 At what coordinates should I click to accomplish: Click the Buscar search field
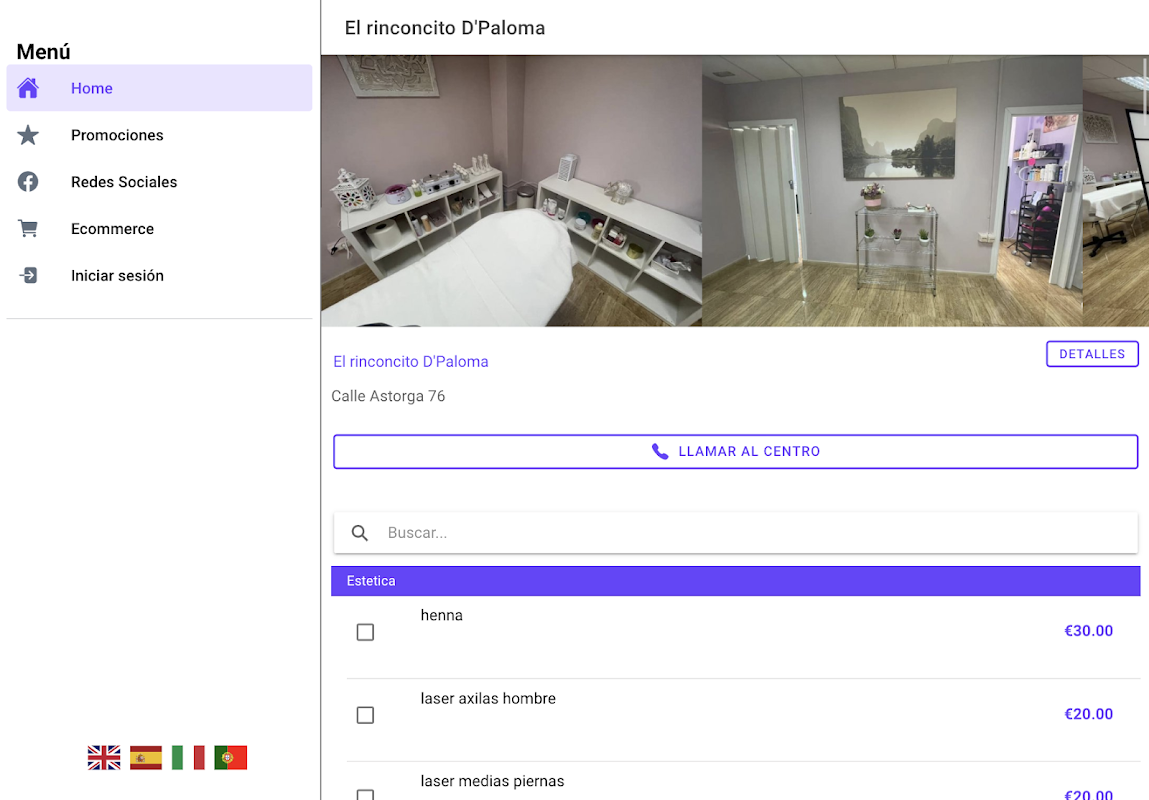point(736,533)
